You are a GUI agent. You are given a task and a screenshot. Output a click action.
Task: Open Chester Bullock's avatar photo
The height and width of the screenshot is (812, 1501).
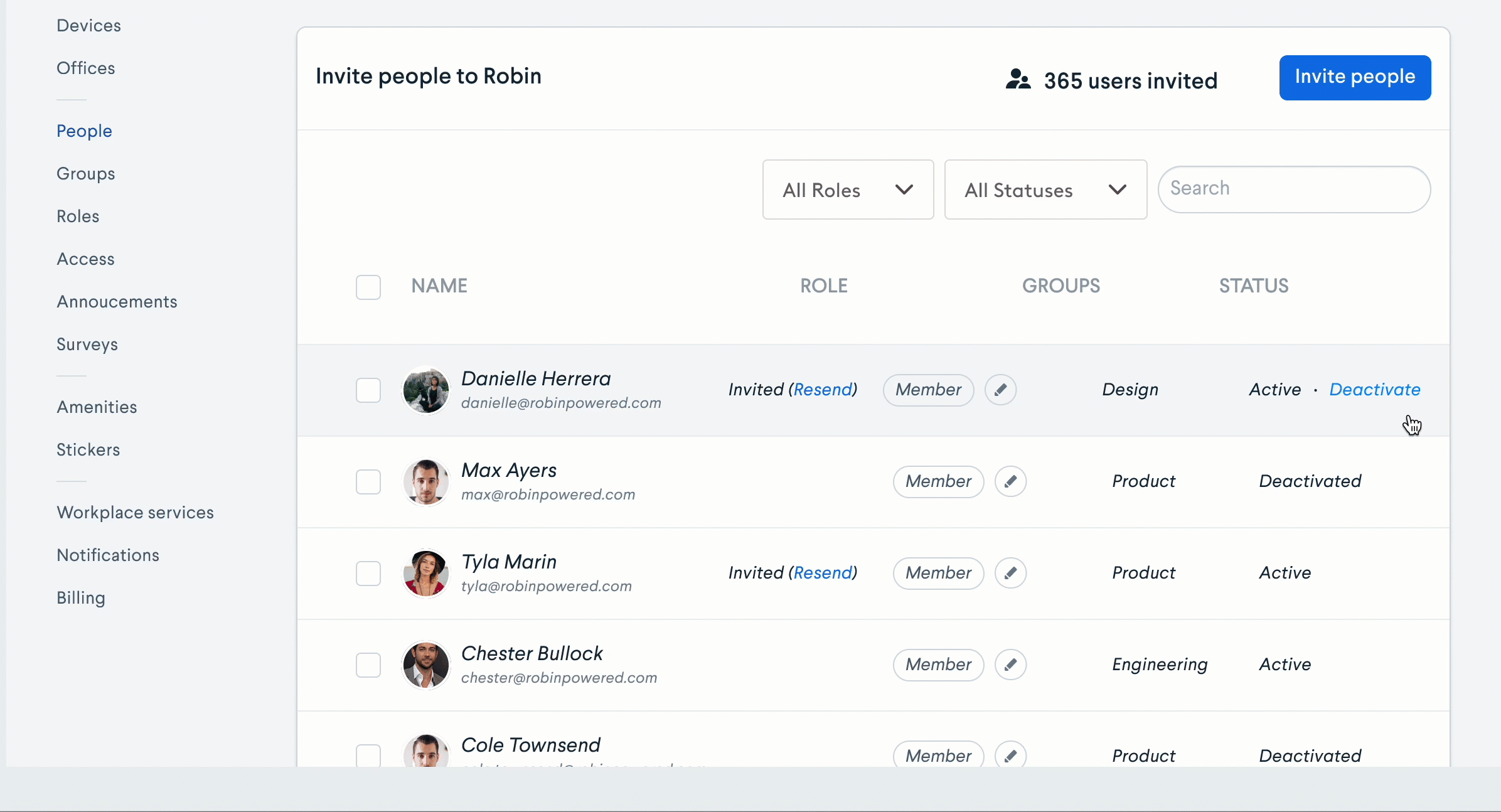pos(426,665)
